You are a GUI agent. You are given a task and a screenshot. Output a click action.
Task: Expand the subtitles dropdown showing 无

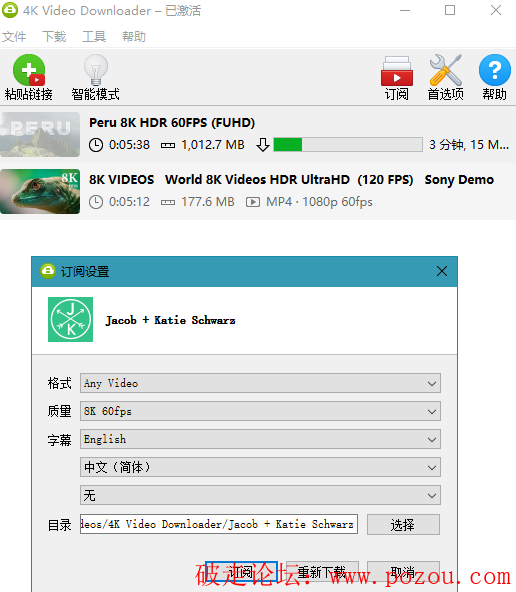pyautogui.click(x=260, y=495)
